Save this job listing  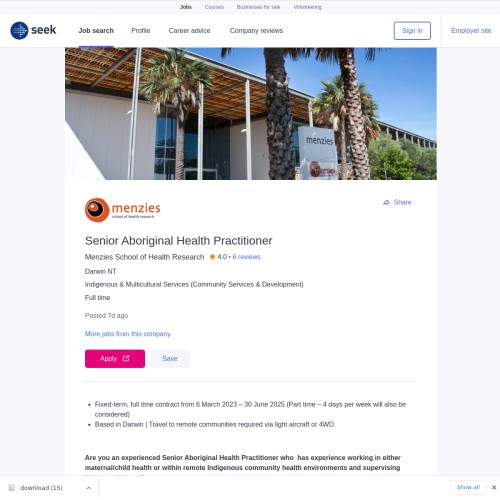click(170, 359)
